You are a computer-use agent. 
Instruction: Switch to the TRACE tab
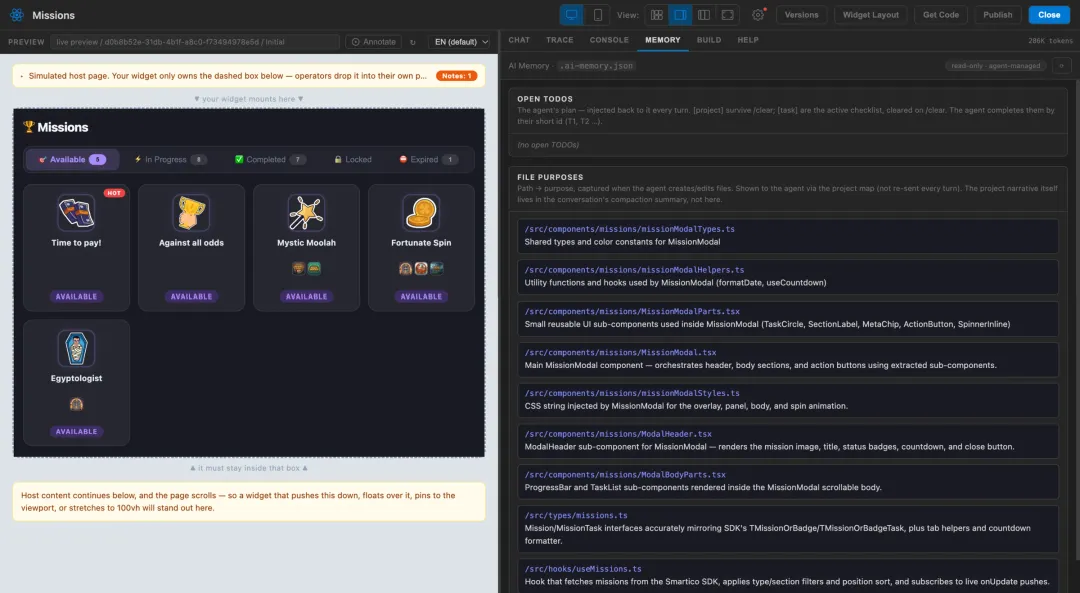pyautogui.click(x=559, y=40)
